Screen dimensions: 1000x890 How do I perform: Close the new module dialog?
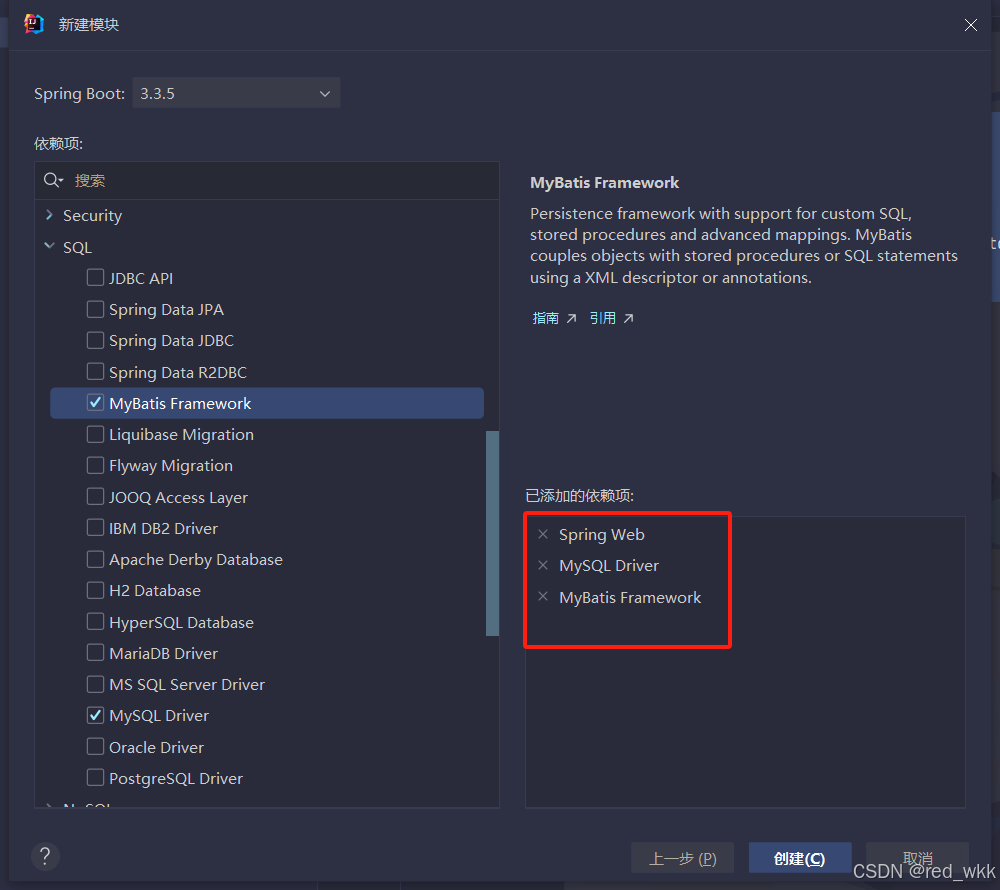point(971,25)
